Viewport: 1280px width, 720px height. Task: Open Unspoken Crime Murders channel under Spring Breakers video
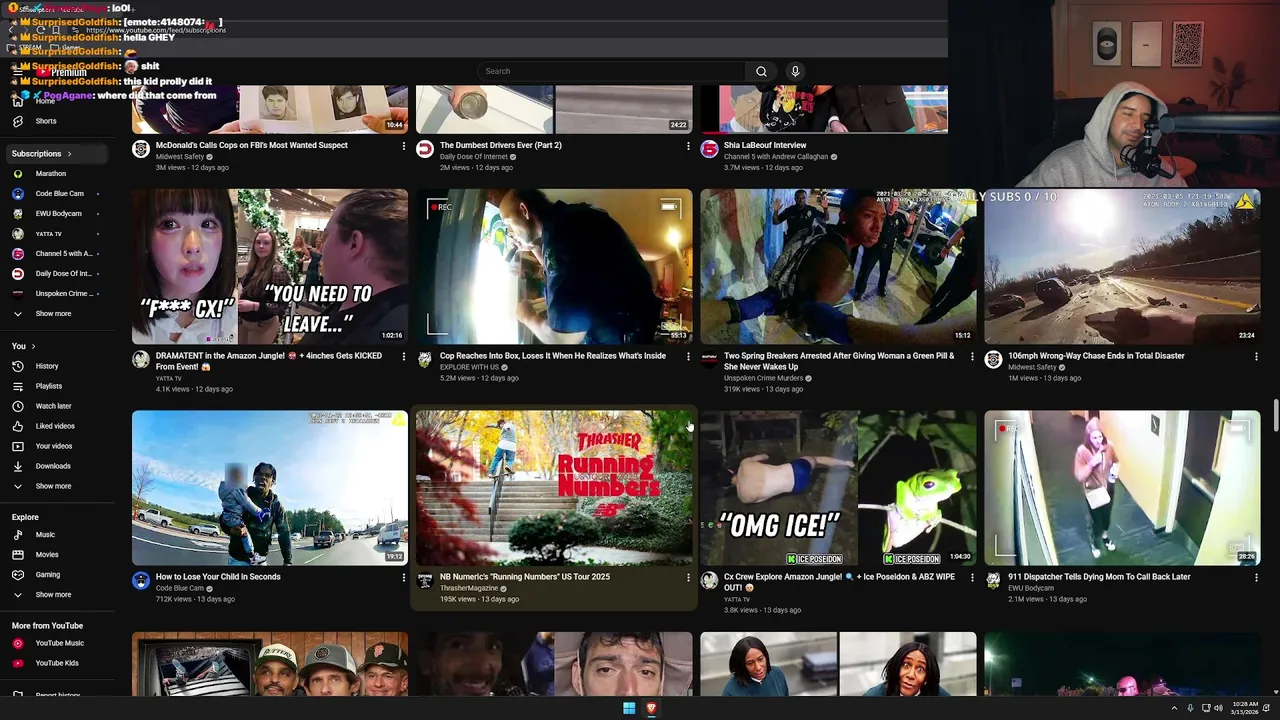tap(763, 378)
